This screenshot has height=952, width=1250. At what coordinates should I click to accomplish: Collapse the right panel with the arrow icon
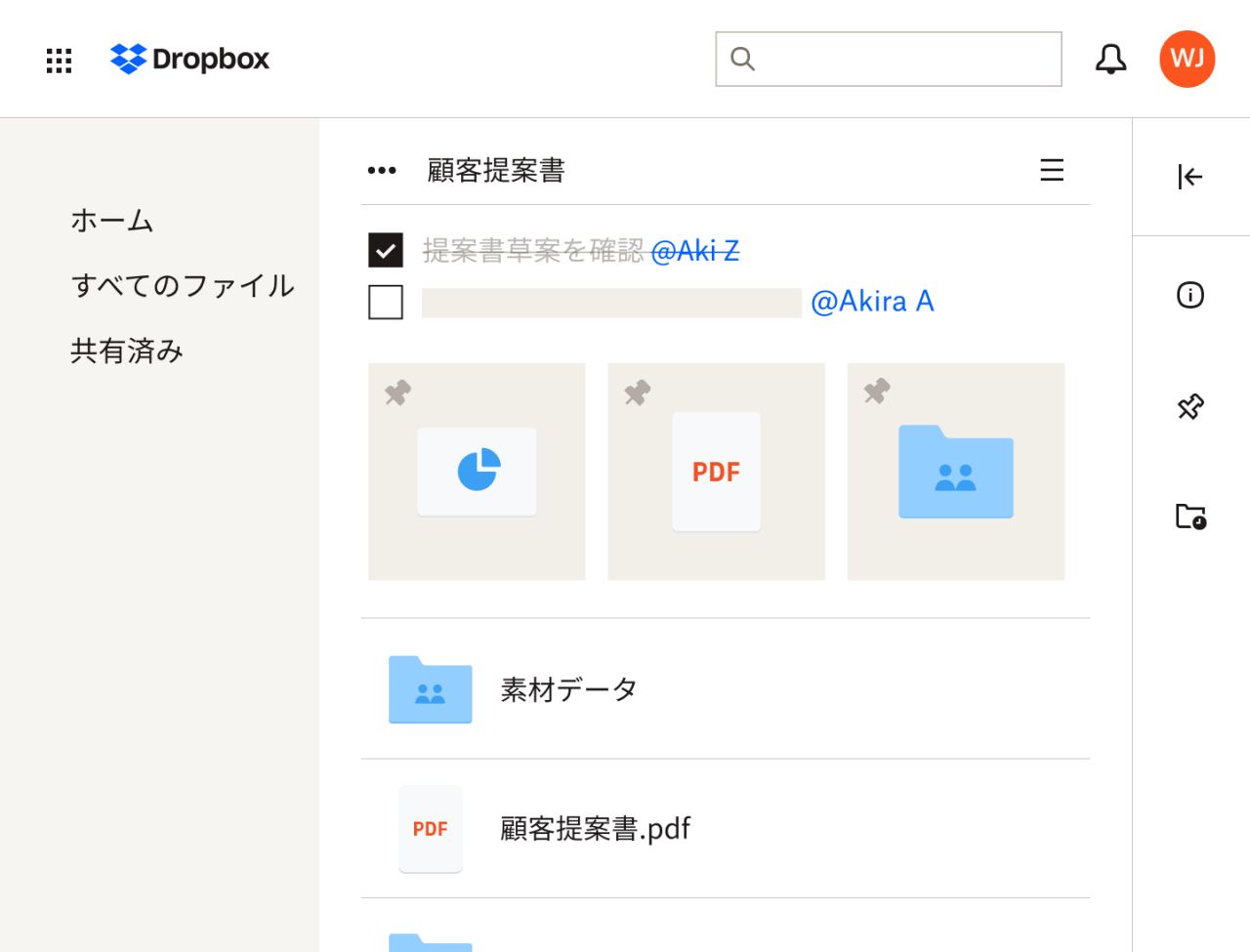point(1188,177)
